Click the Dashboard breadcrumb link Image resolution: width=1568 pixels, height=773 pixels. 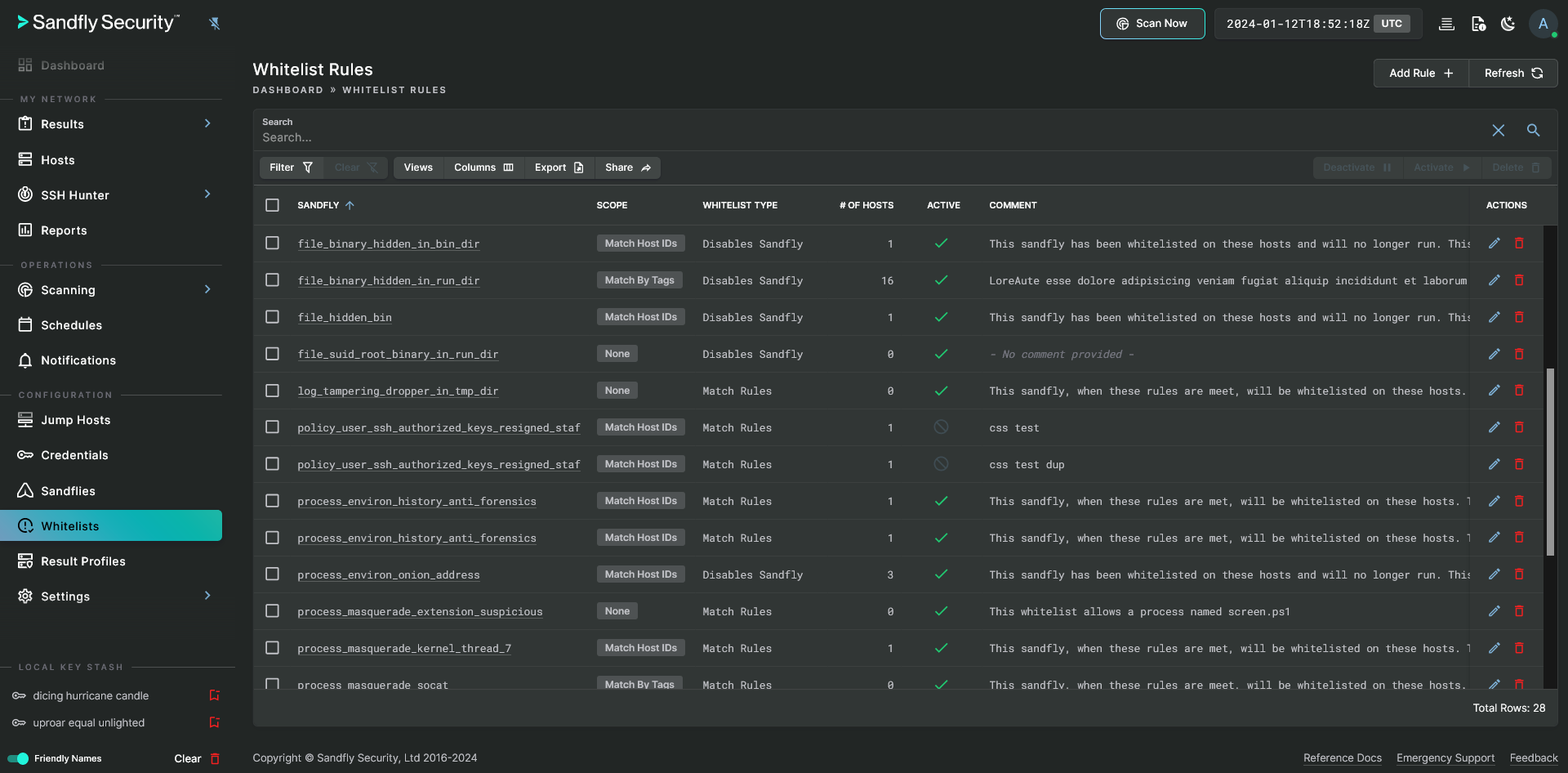tap(287, 90)
